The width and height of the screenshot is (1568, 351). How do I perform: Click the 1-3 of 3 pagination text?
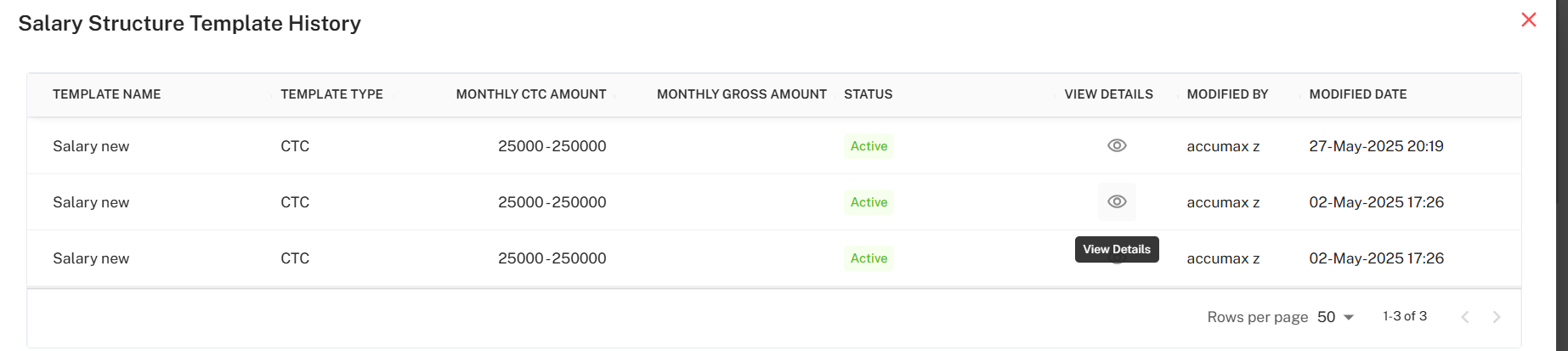coord(1404,316)
